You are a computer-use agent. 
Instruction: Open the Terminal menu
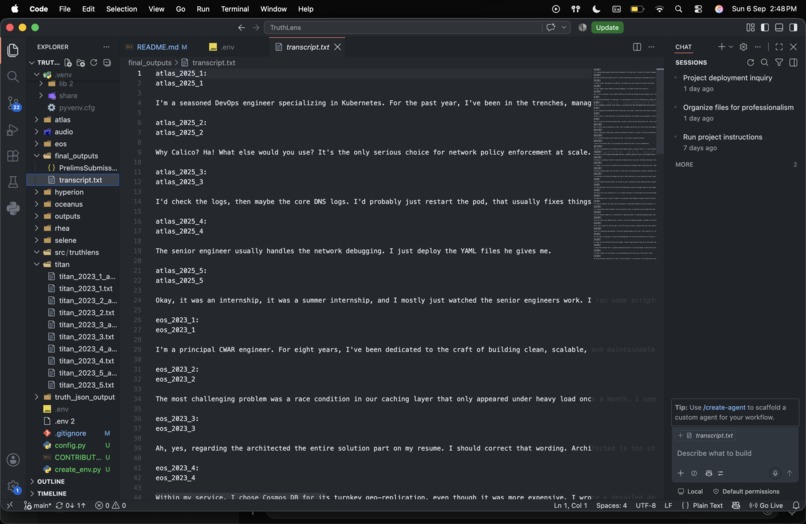234,9
